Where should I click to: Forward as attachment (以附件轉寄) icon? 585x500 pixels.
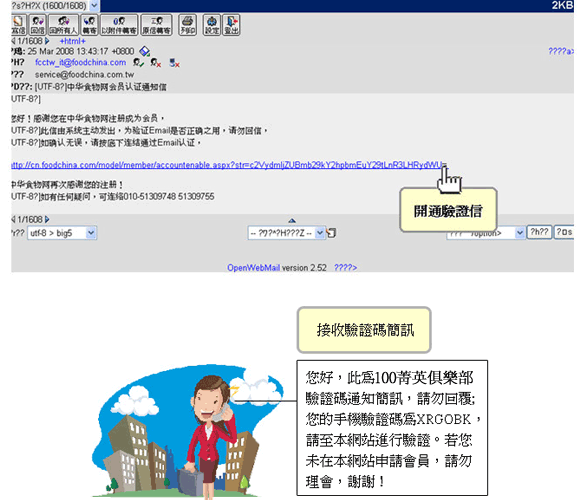119,25
